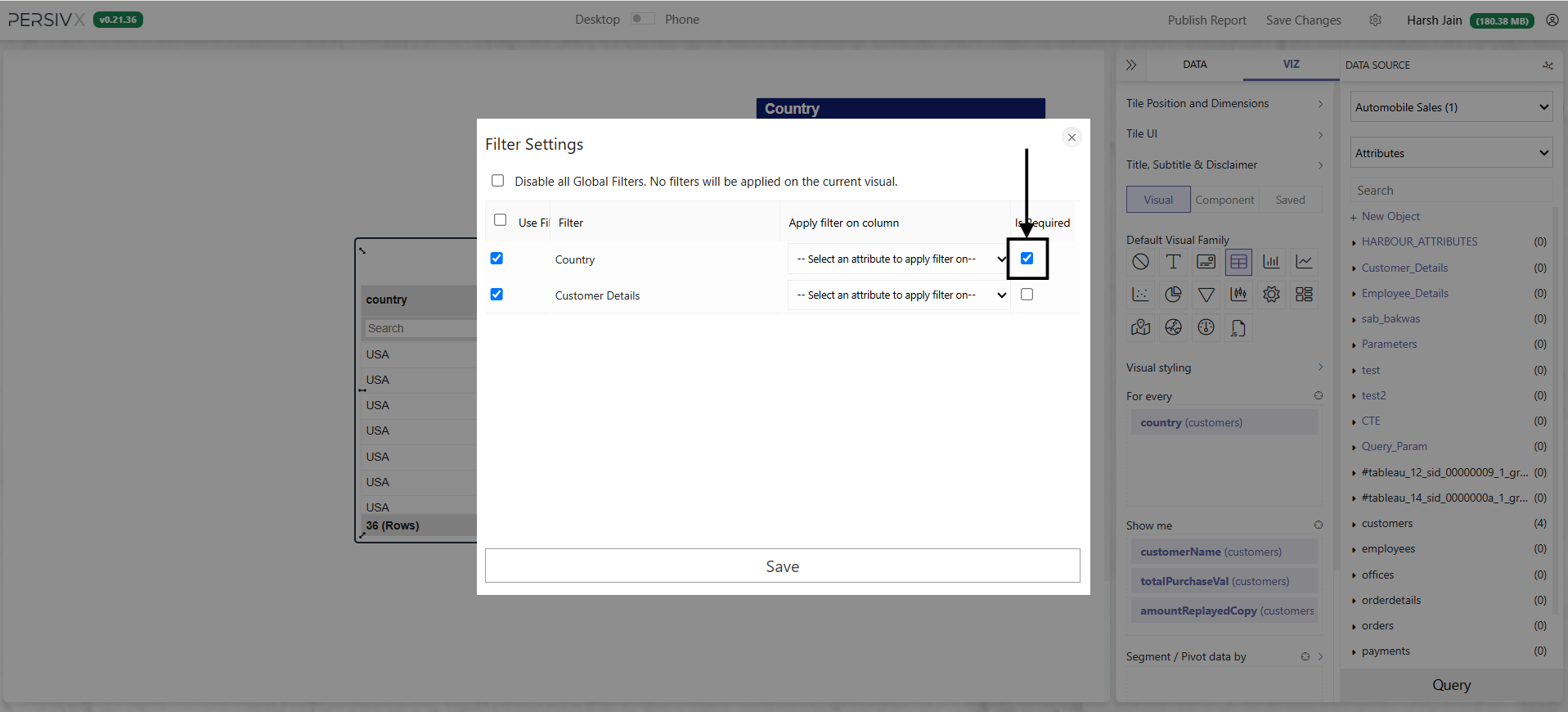Pick the Card visual type icon
Viewport: 1568px width, 712px height.
pos(1206,262)
